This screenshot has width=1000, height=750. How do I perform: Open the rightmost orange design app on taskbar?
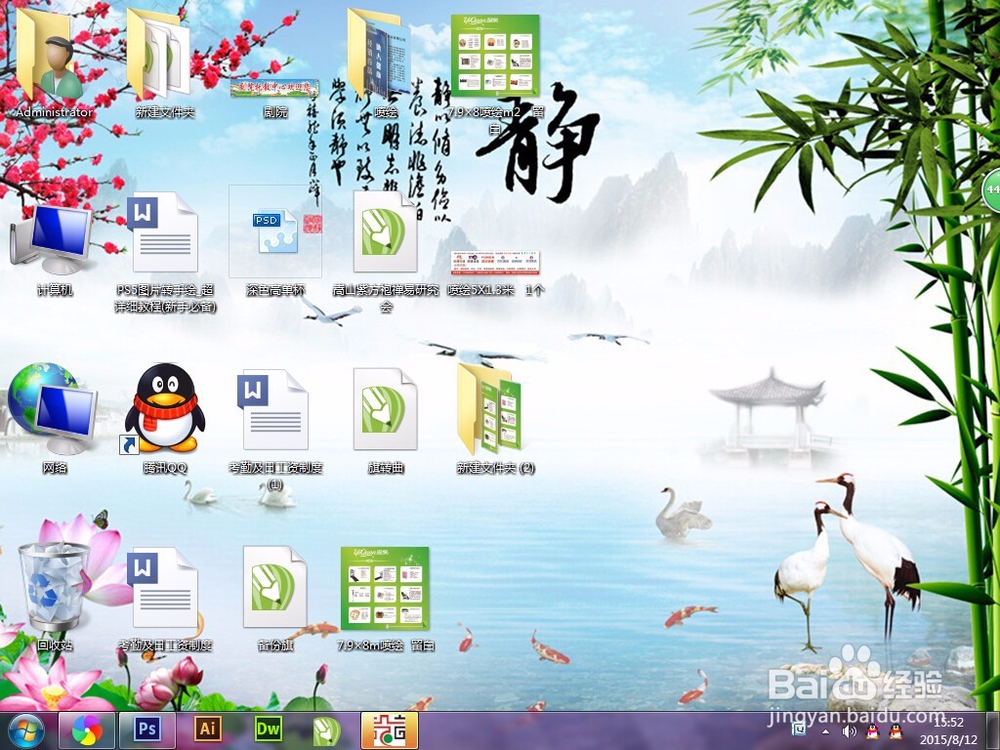pos(388,730)
